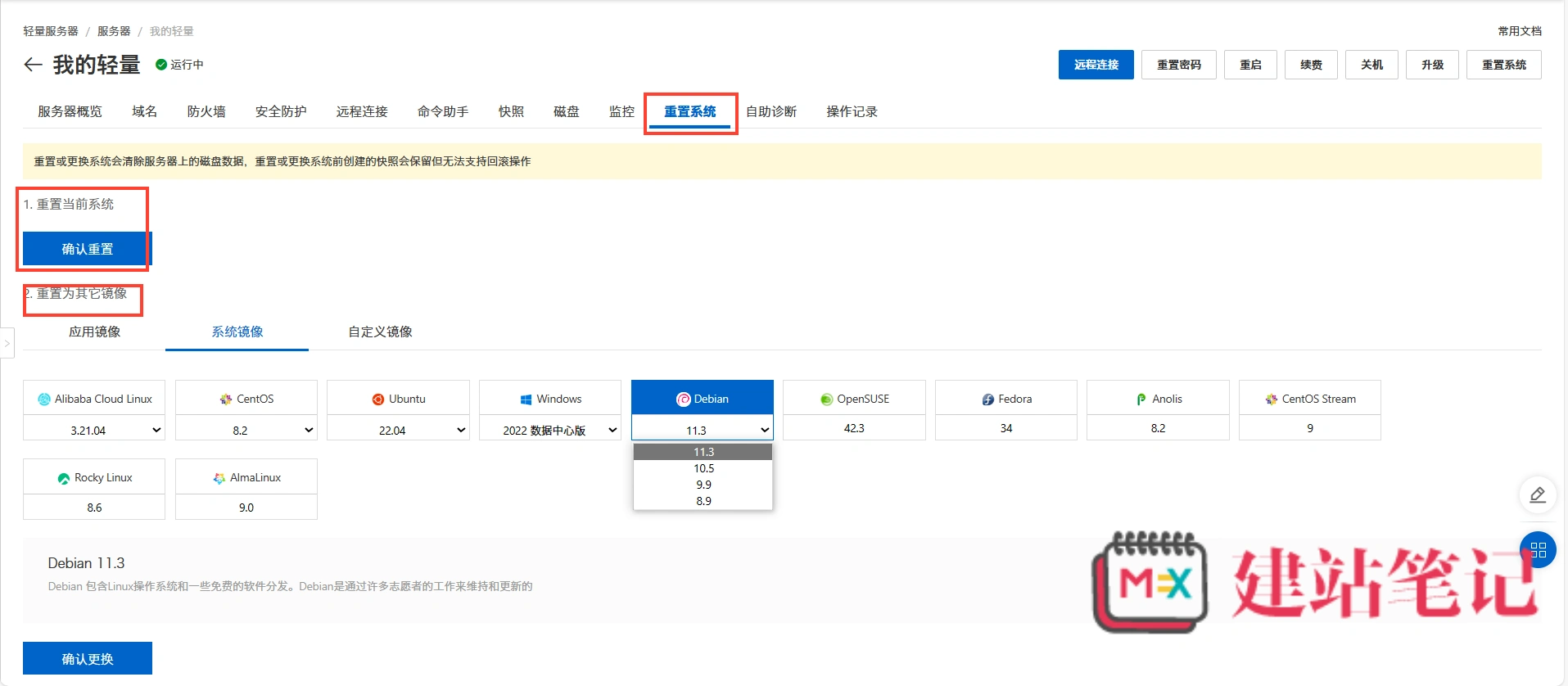1568x686 pixels.
Task: Click the pencil feedback icon on right
Action: coord(1538,494)
